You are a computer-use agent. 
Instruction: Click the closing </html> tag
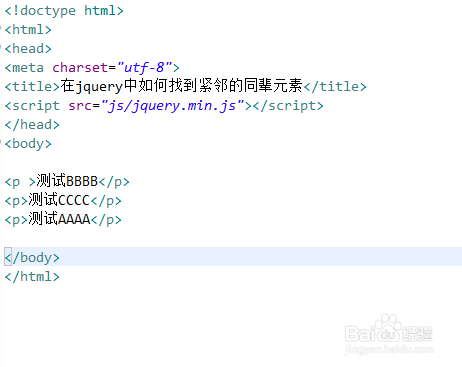[32, 276]
